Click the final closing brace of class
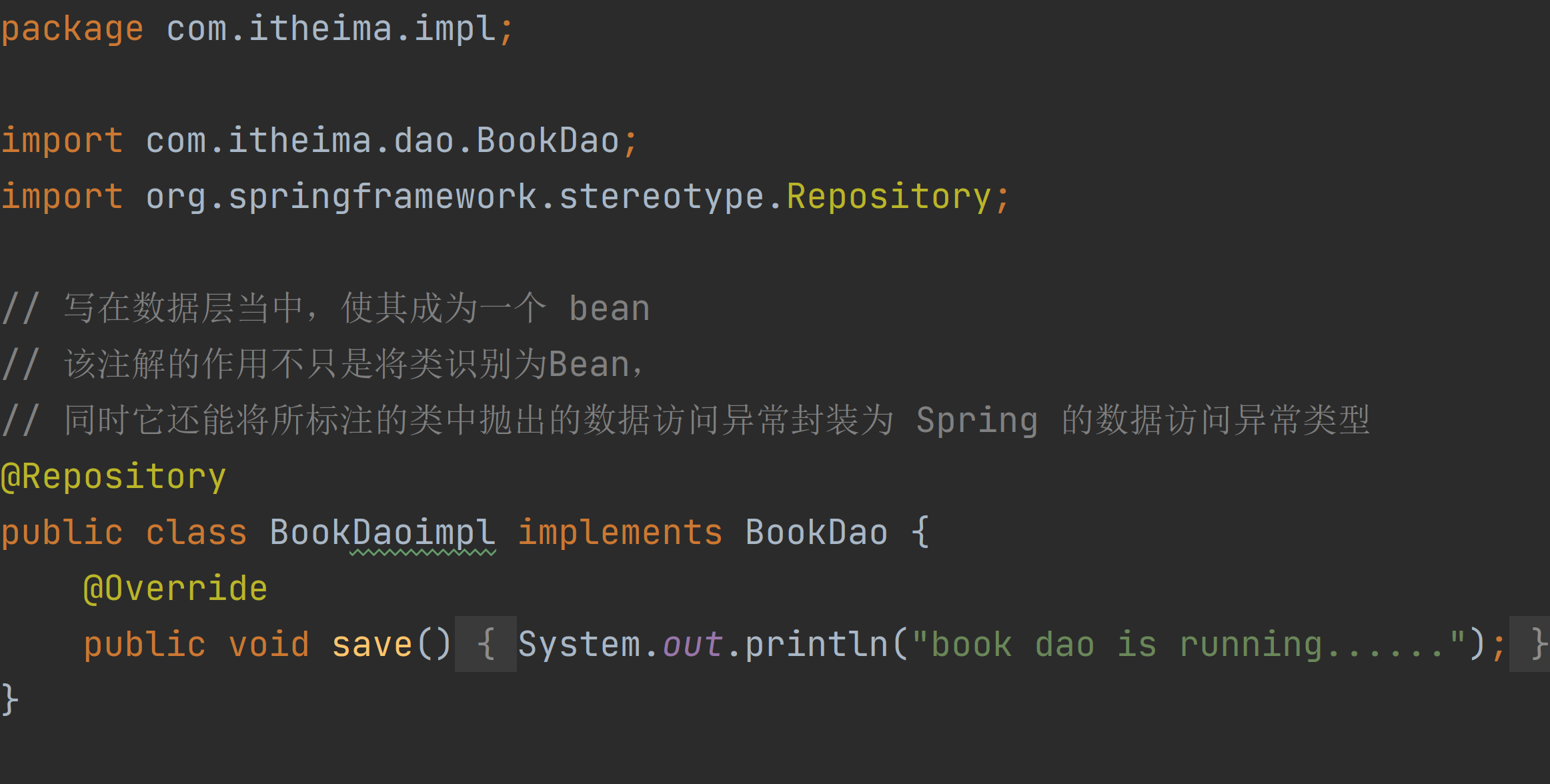 click(9, 700)
